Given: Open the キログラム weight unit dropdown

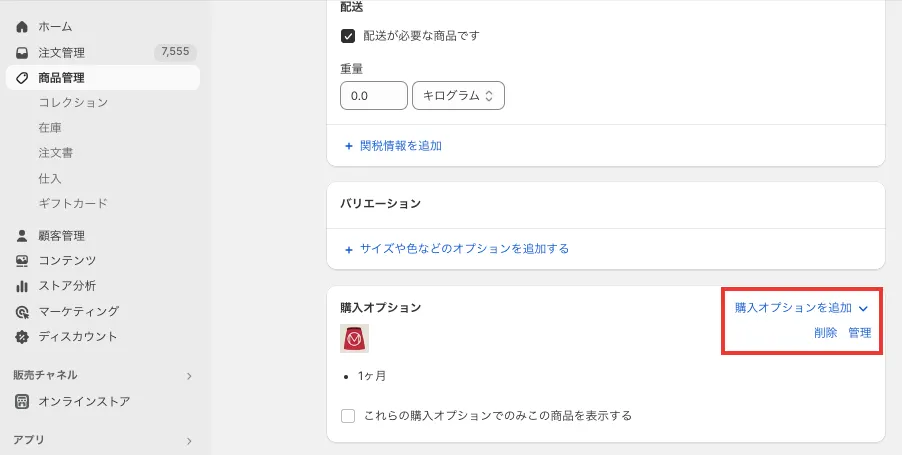Looking at the screenshot, I should [x=458, y=96].
